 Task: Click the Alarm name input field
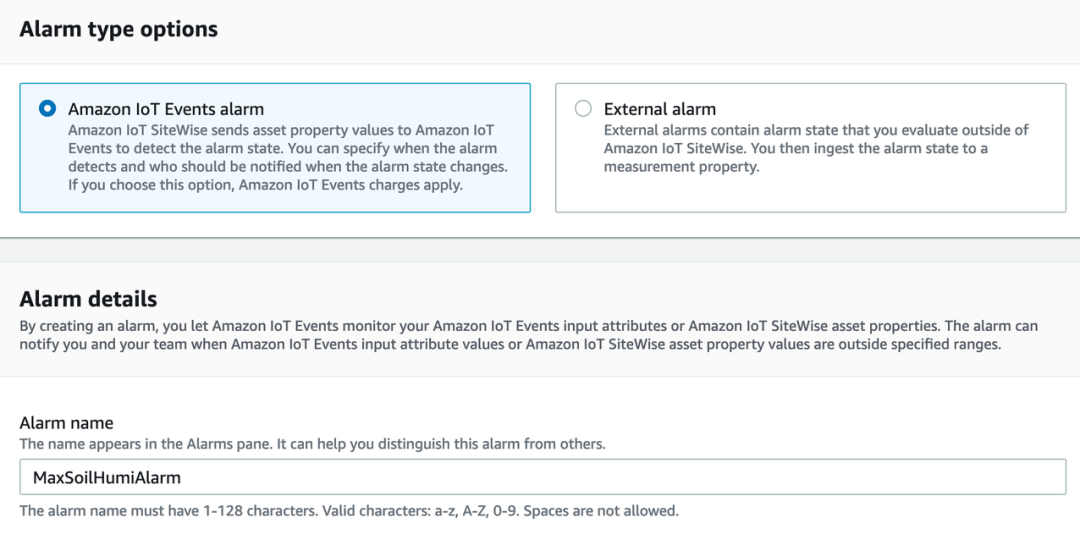pos(542,477)
